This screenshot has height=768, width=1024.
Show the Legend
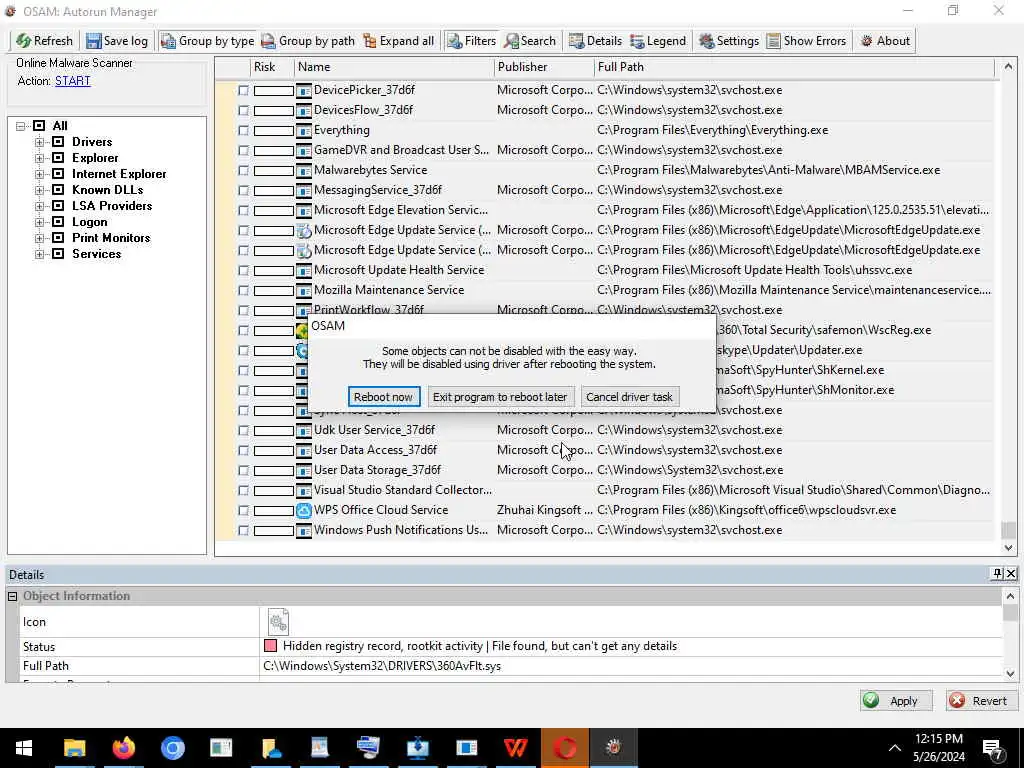coord(658,40)
